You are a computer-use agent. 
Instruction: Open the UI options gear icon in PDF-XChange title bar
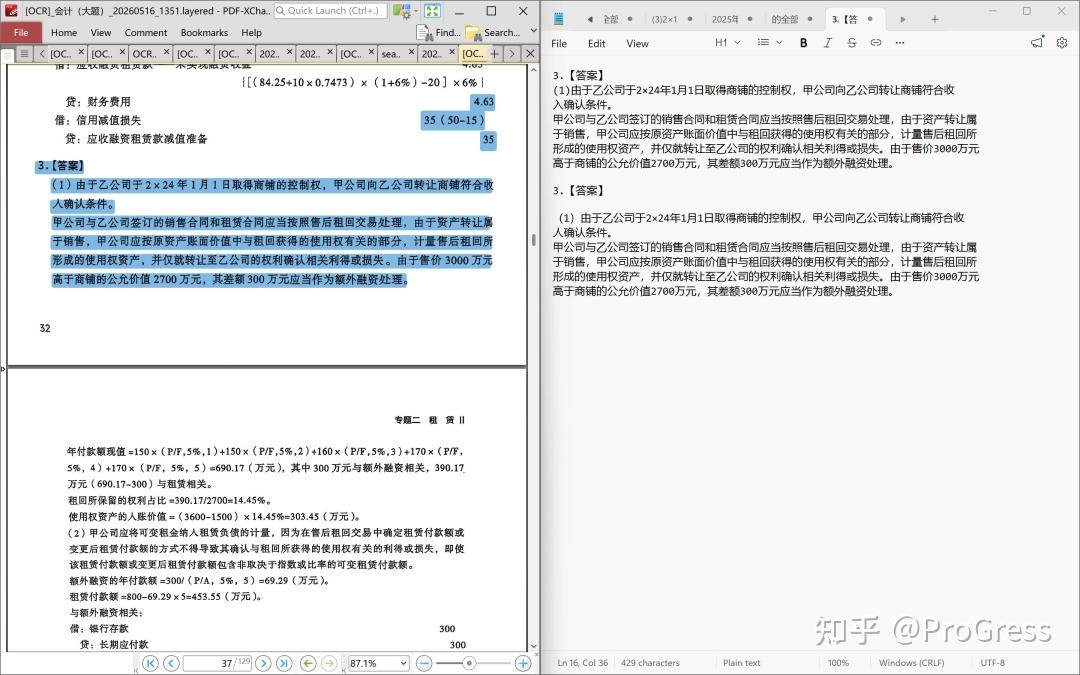pos(401,11)
